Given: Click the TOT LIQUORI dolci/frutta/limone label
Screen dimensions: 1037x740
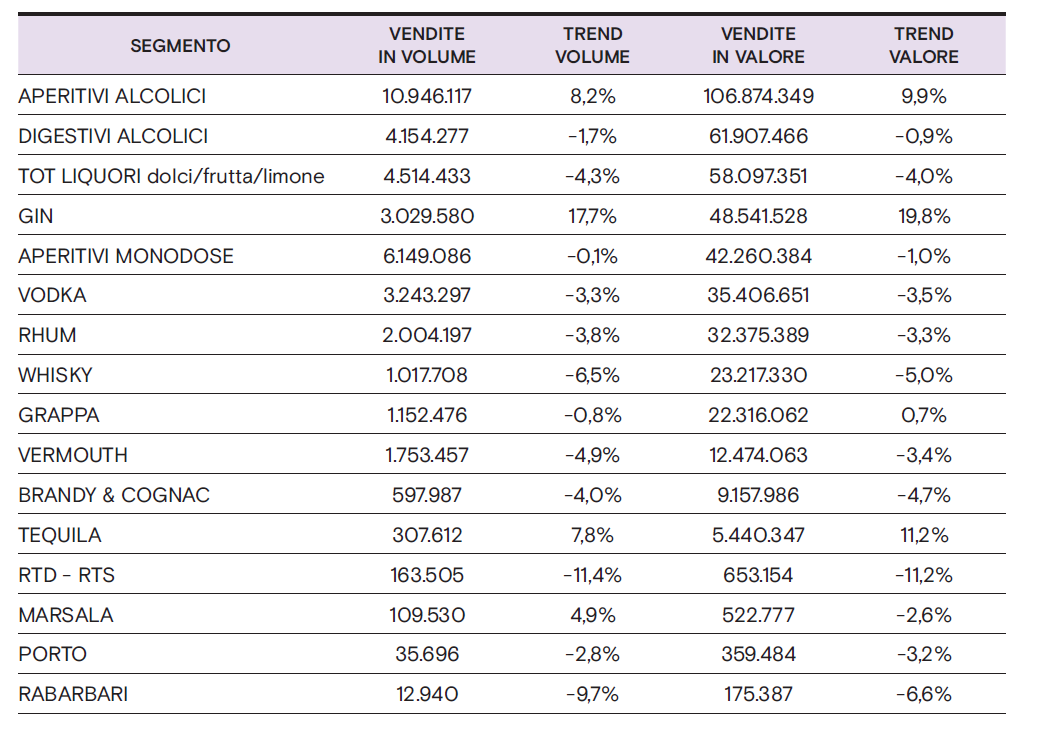Looking at the screenshot, I should 171,176.
